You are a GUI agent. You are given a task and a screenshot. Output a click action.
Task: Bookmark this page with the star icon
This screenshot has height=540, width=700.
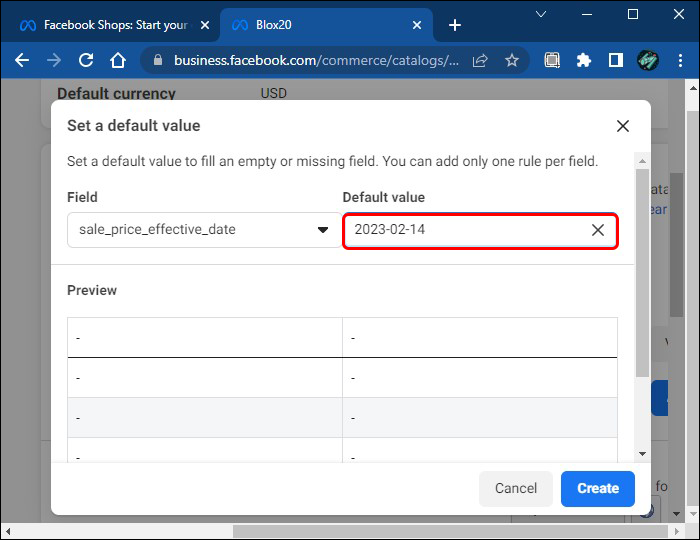[512, 60]
